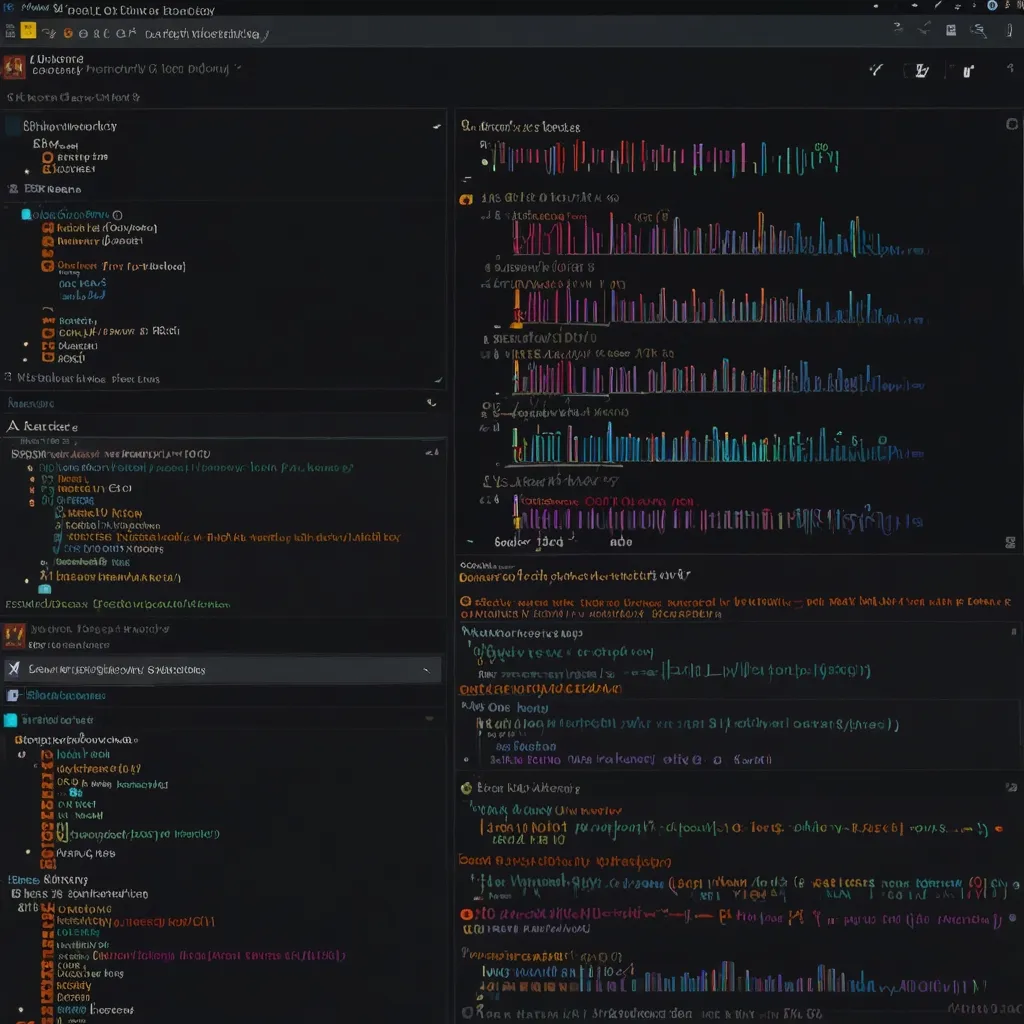The width and height of the screenshot is (1024, 1024).
Task: Click the search magnifier icon at top right
Action: tap(978, 31)
